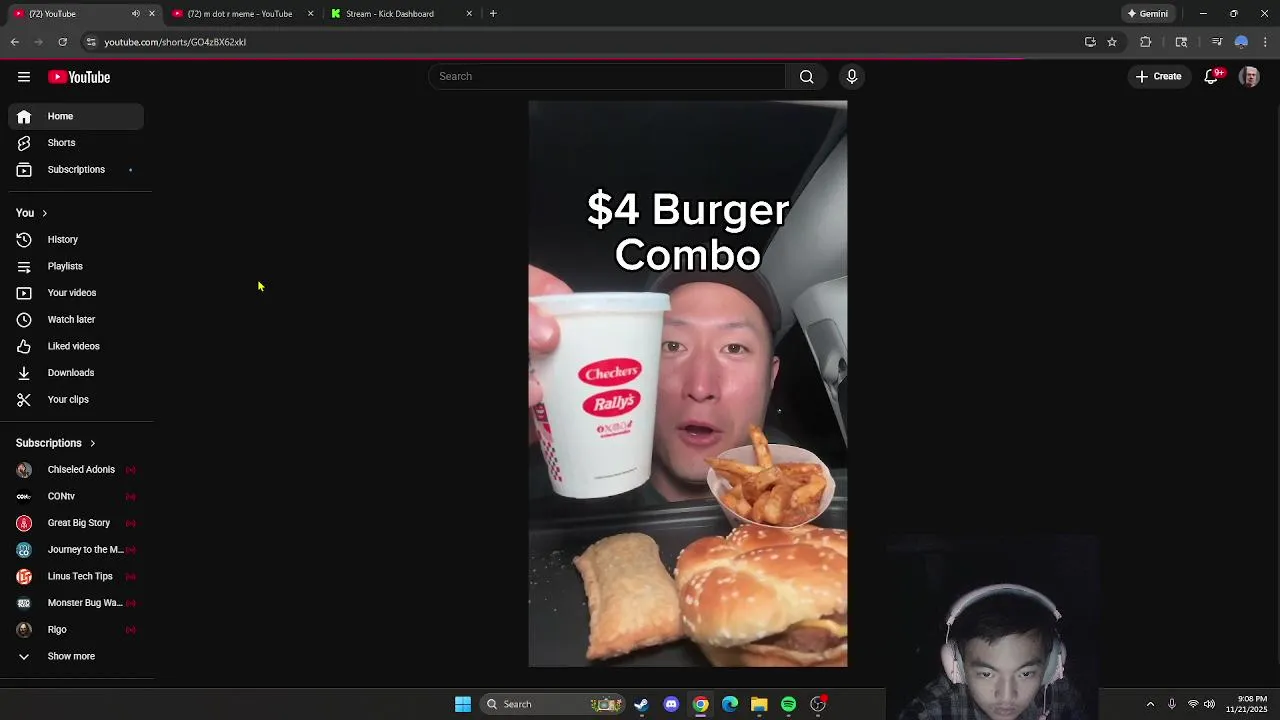Open Steam from the taskbar
This screenshot has height=720, width=1280.
[641, 704]
